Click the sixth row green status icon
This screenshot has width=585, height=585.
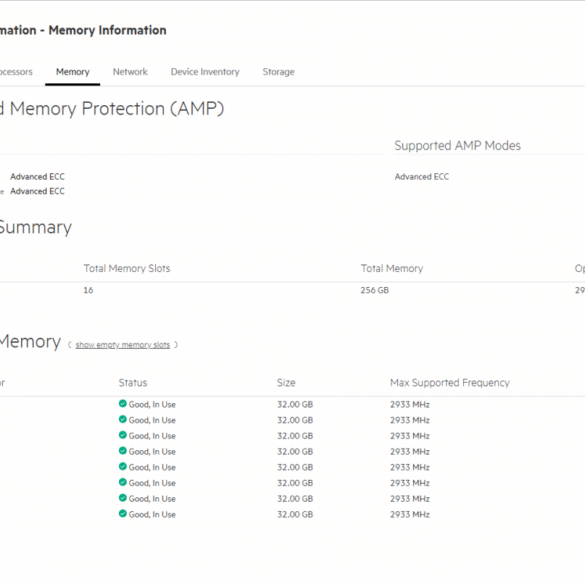[x=122, y=482]
